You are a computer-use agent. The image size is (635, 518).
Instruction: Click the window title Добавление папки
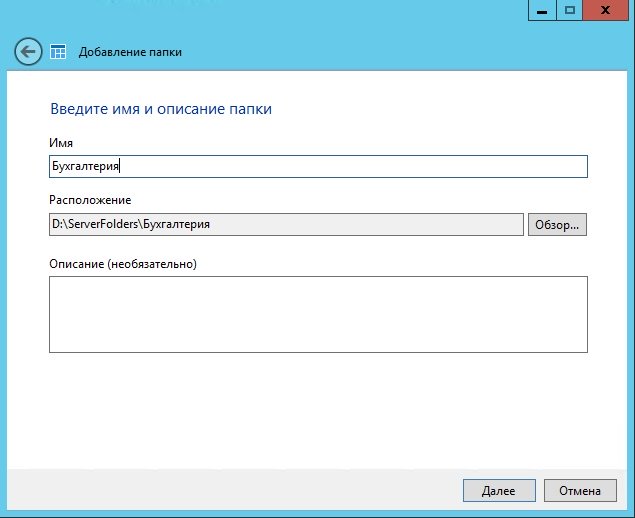[x=130, y=52]
